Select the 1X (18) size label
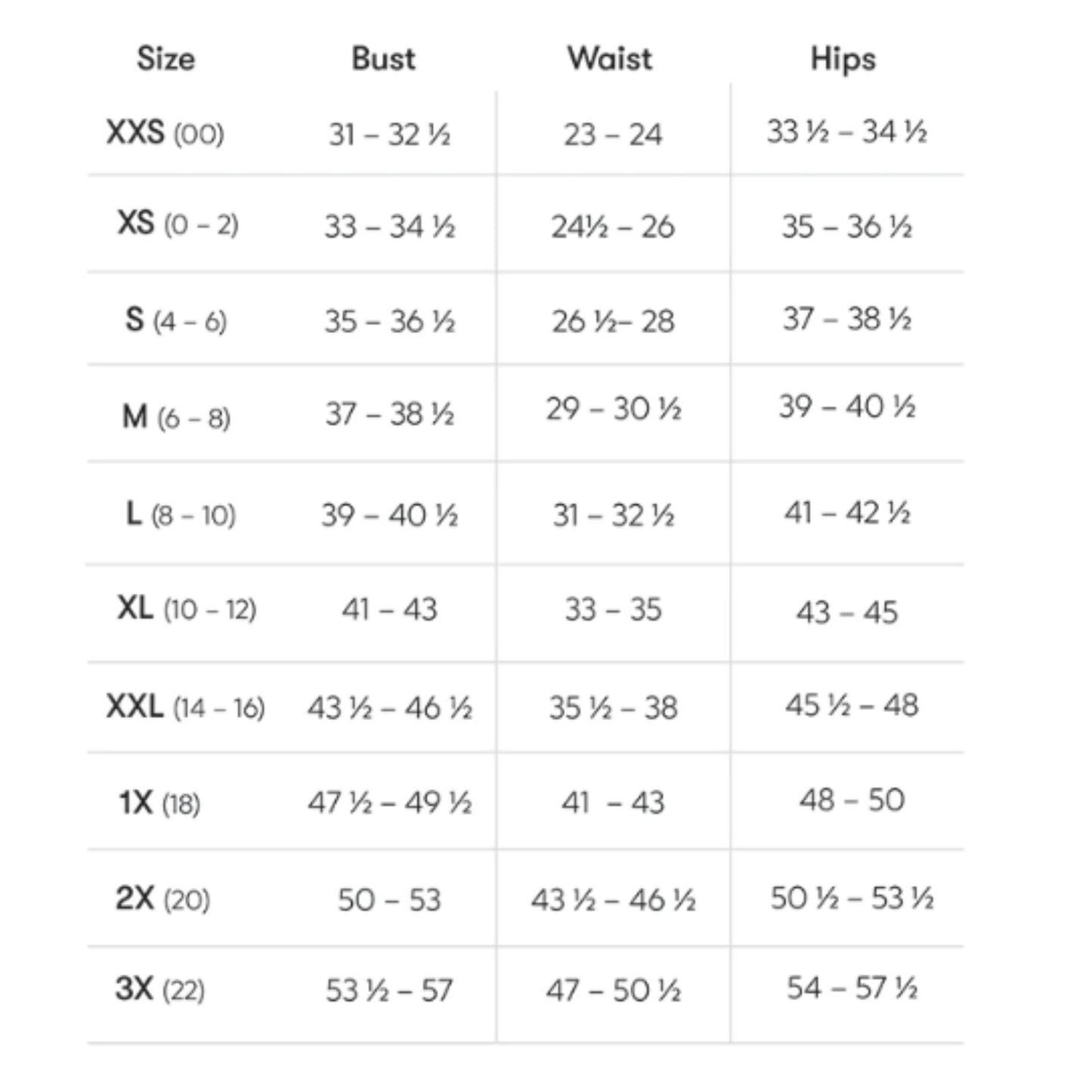The height and width of the screenshot is (1092, 1092). [159, 803]
